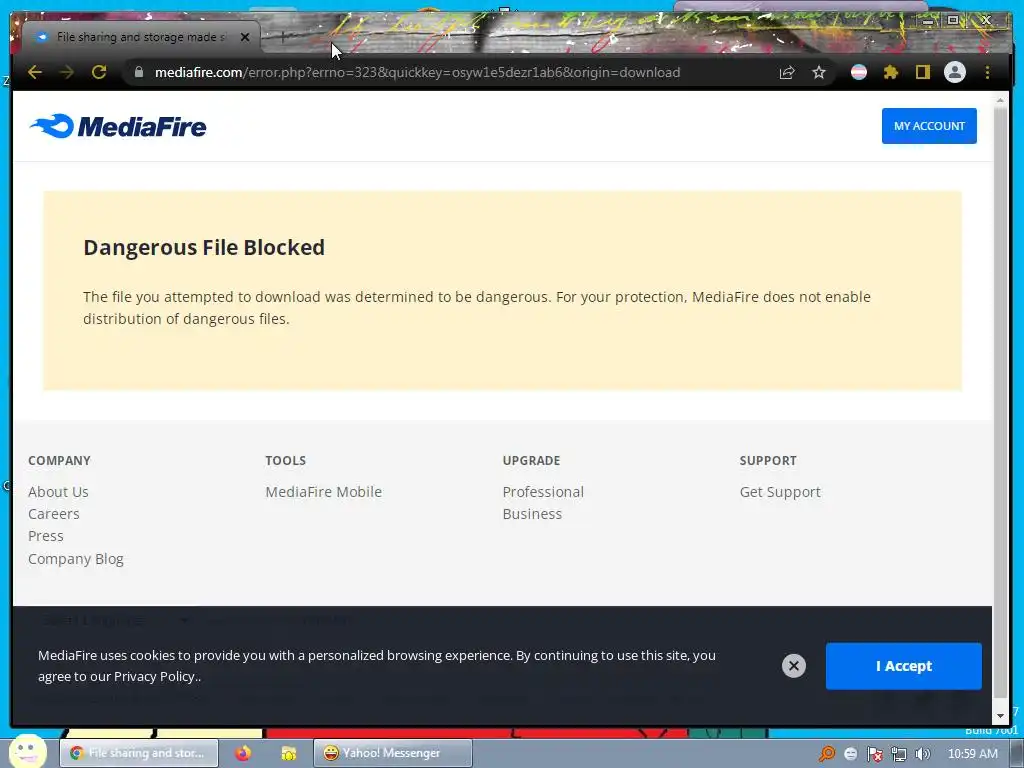Image resolution: width=1024 pixels, height=768 pixels.
Task: Open the Company Blog link
Action: coord(76,559)
